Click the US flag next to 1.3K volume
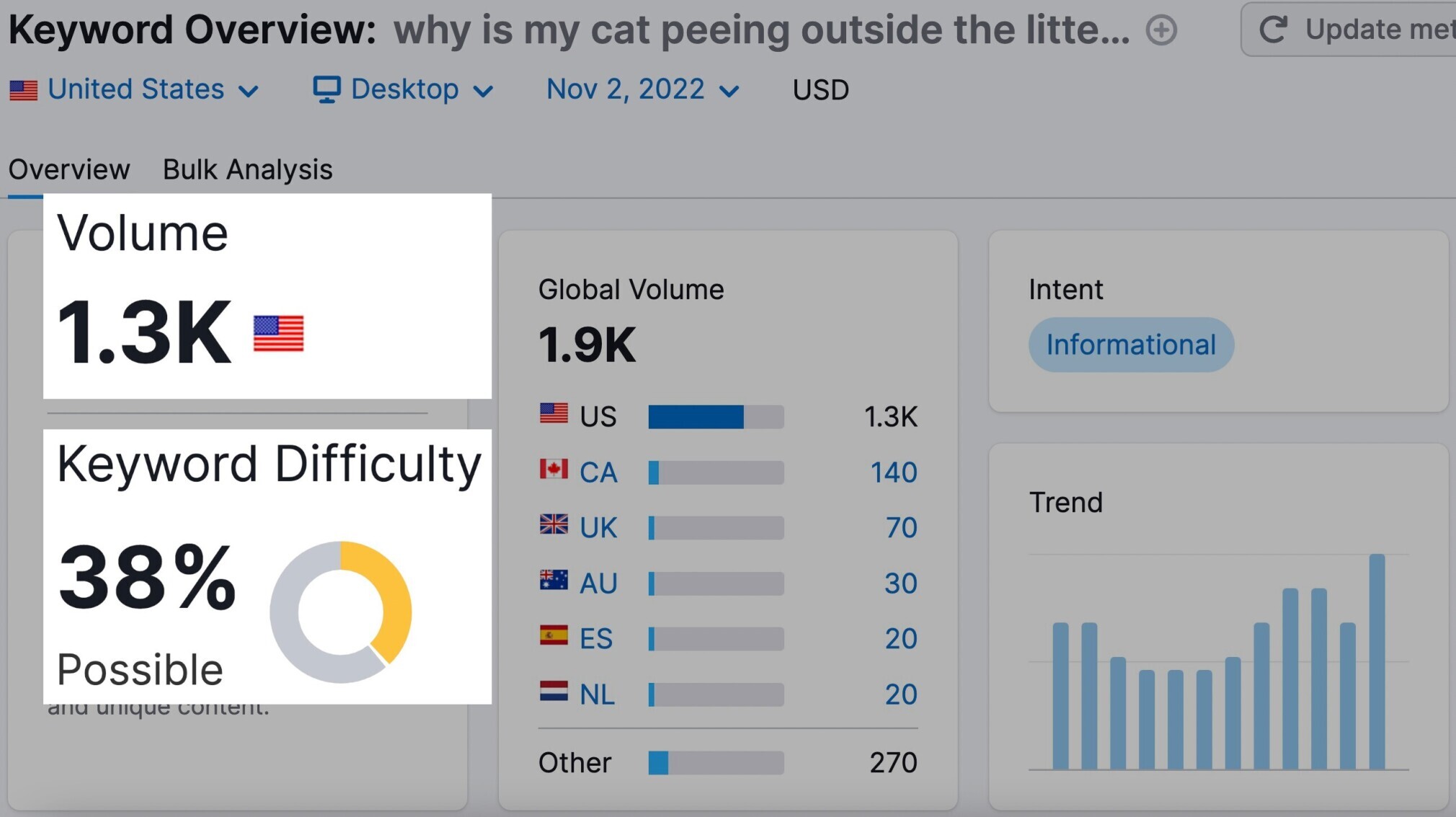This screenshot has height=817, width=1456. click(x=279, y=334)
